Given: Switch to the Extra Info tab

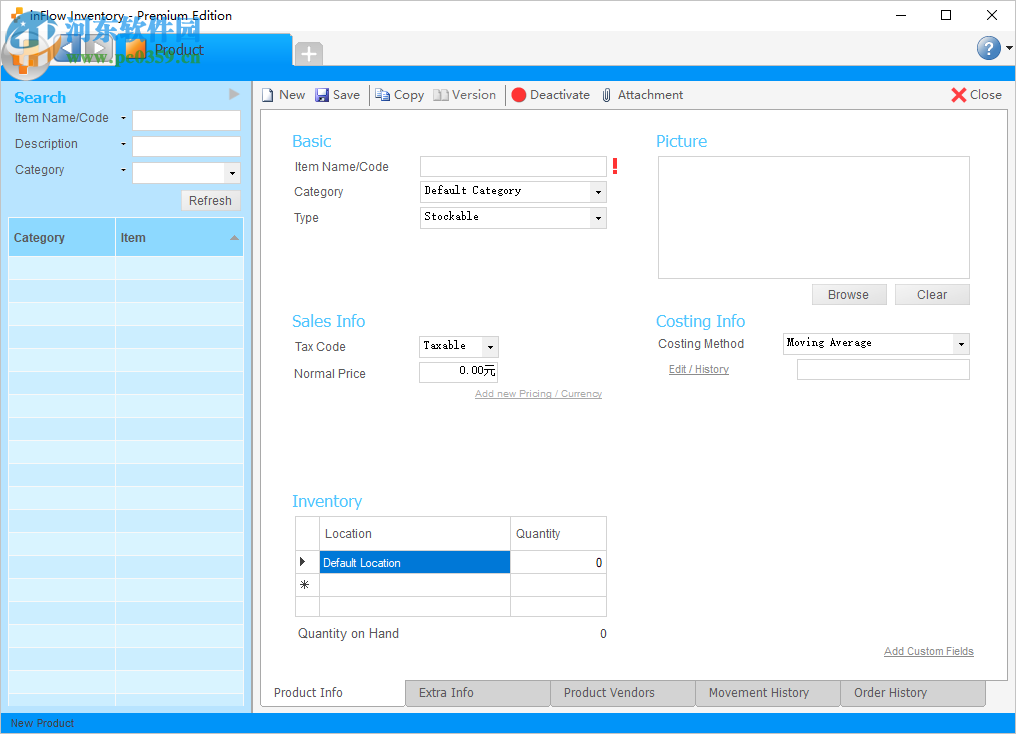Looking at the screenshot, I should point(478,693).
